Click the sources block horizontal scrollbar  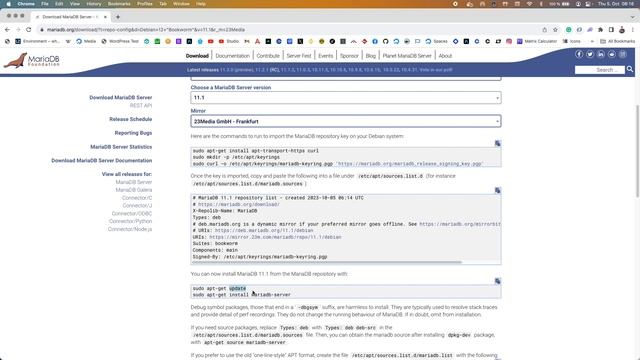326,262
